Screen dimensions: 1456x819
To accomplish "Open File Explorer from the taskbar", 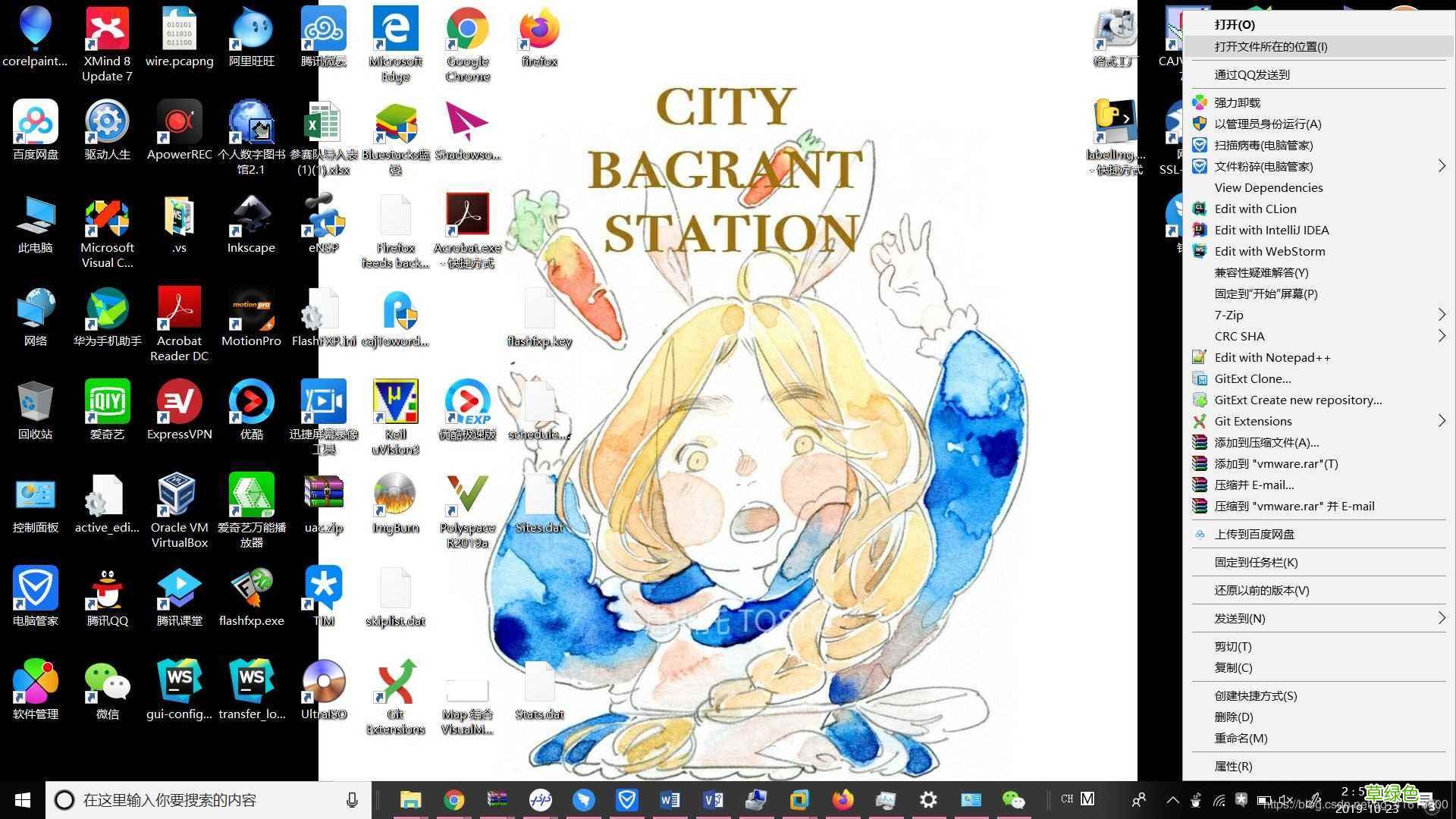I will (x=410, y=800).
